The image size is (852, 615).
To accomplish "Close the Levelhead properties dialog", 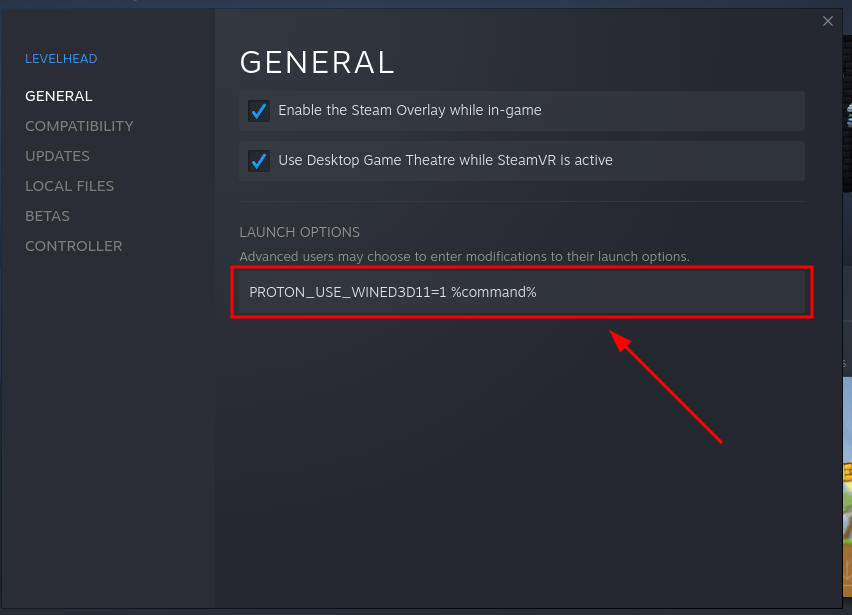I will click(827, 21).
